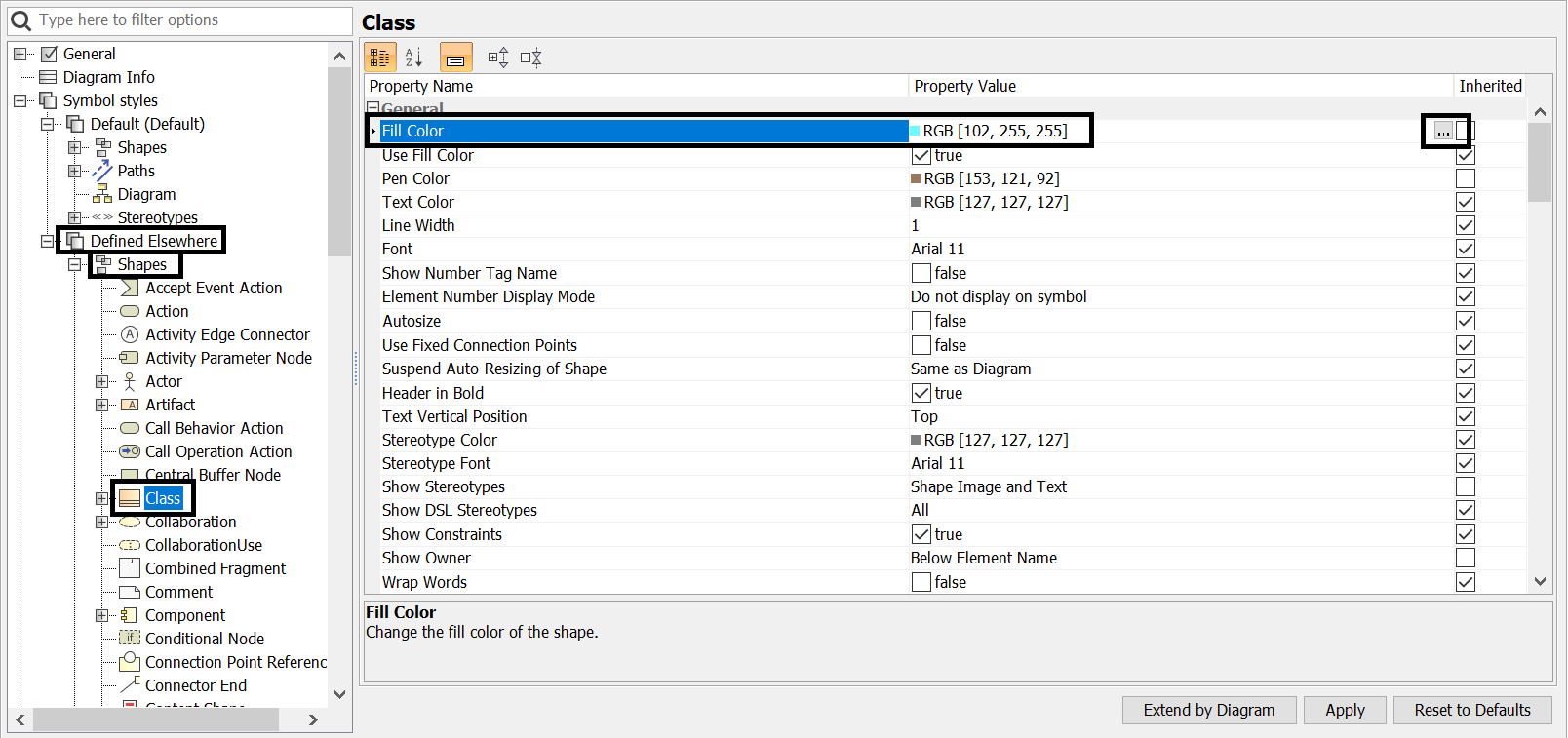This screenshot has height=738, width=1568.
Task: Click the Apply button
Action: click(1345, 710)
